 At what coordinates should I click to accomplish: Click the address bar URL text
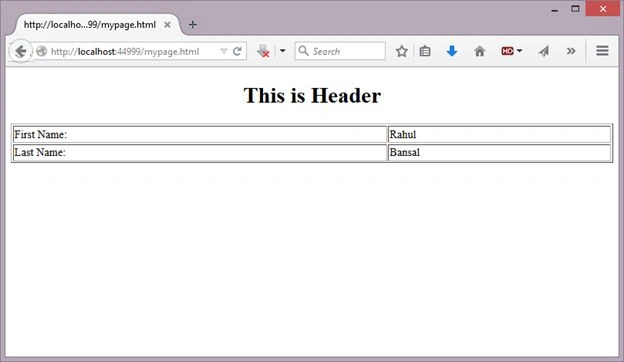pos(125,52)
